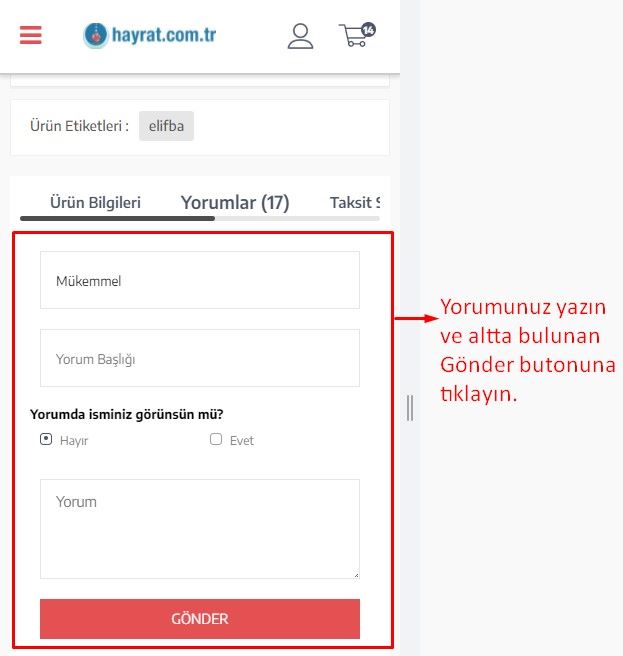
Task: Click inside the Yorum comment textarea
Action: (200, 529)
